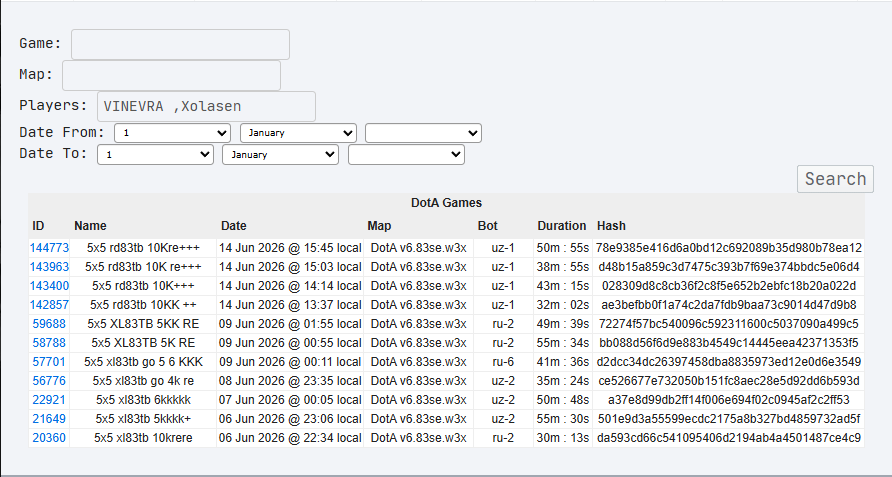Click the Search button
Viewport: 892px width, 477px height.
pyautogui.click(x=835, y=179)
